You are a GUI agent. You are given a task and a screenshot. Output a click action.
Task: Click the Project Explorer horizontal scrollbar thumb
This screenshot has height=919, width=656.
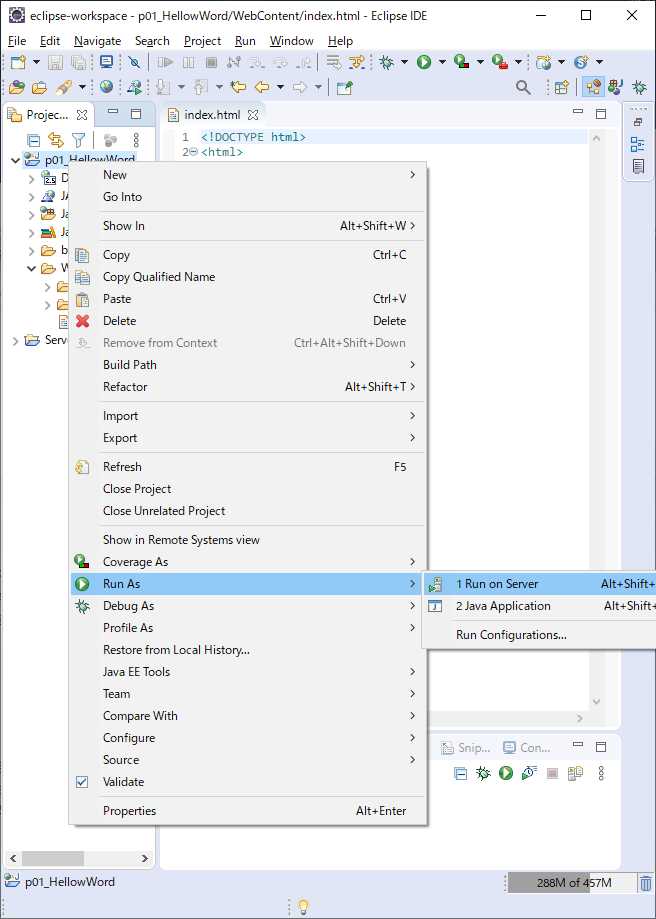click(53, 859)
